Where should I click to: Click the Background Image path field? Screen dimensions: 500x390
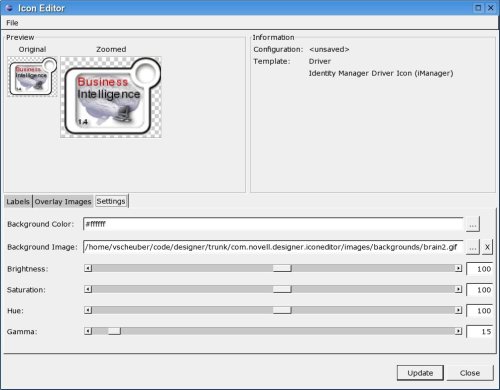pos(273,247)
